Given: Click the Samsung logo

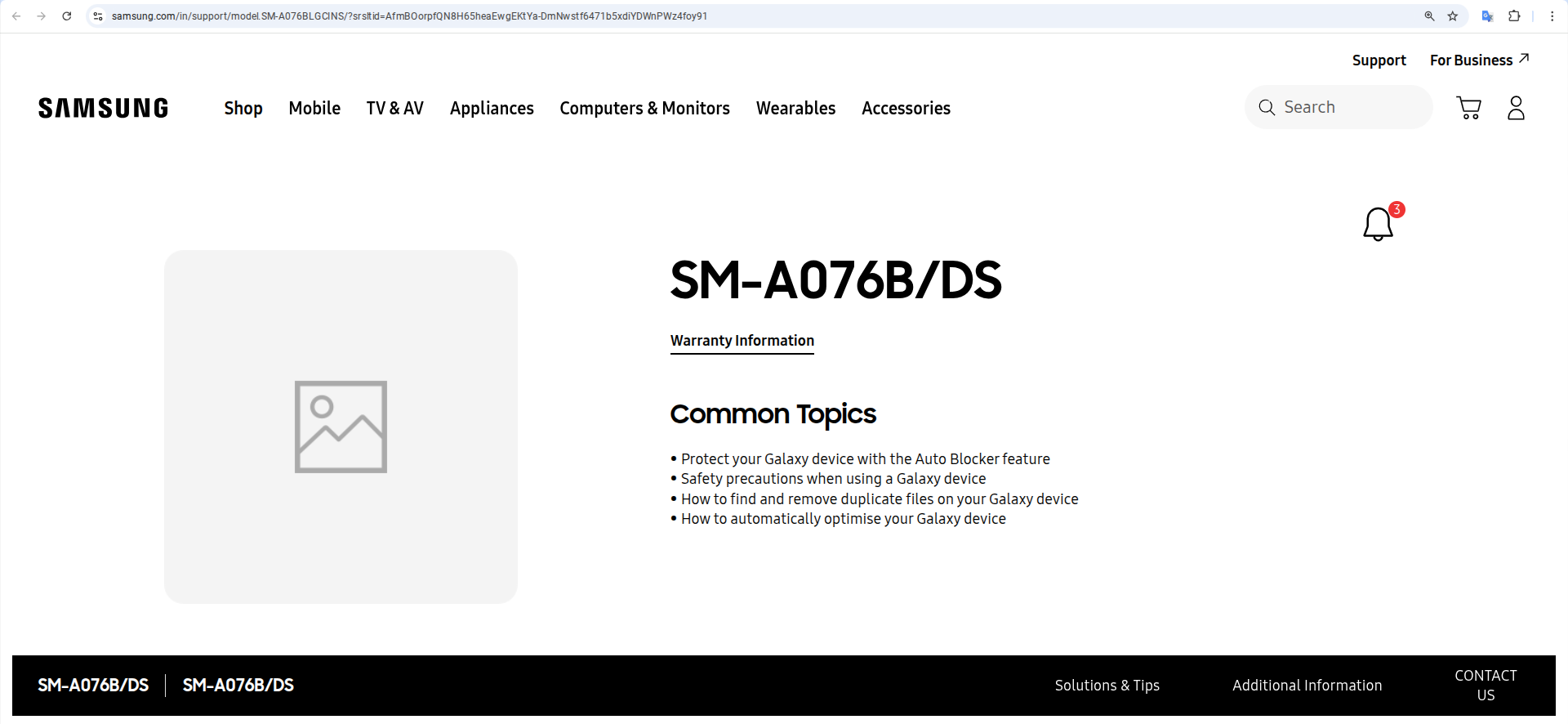Looking at the screenshot, I should pyautogui.click(x=103, y=108).
